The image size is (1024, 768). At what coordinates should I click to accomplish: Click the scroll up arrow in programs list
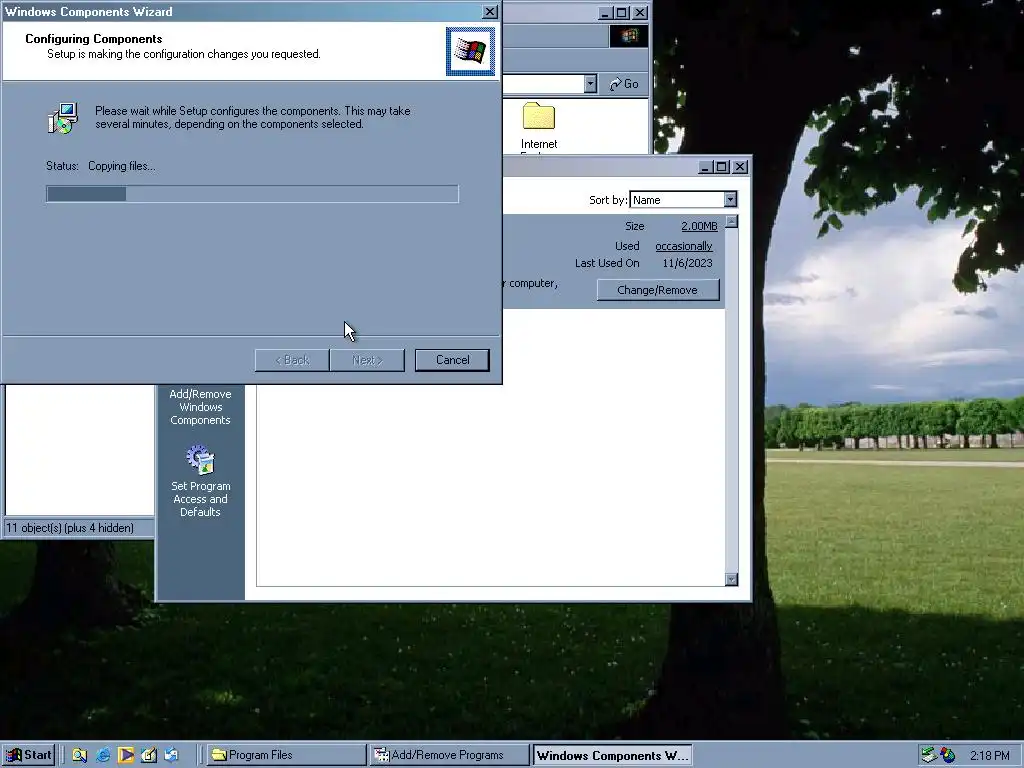click(731, 221)
